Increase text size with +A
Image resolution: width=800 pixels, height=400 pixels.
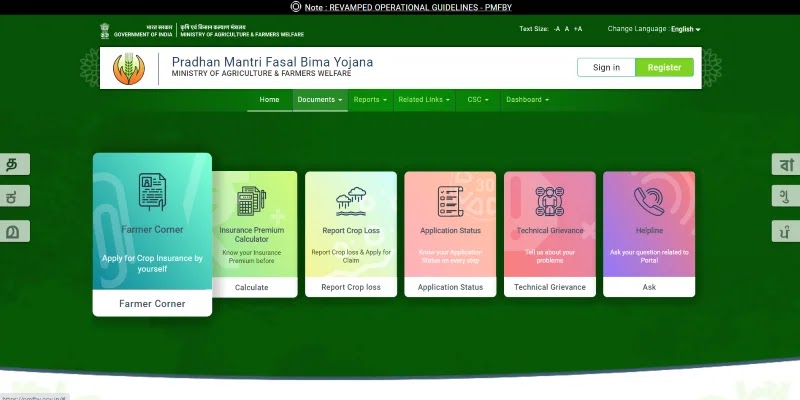pos(578,29)
